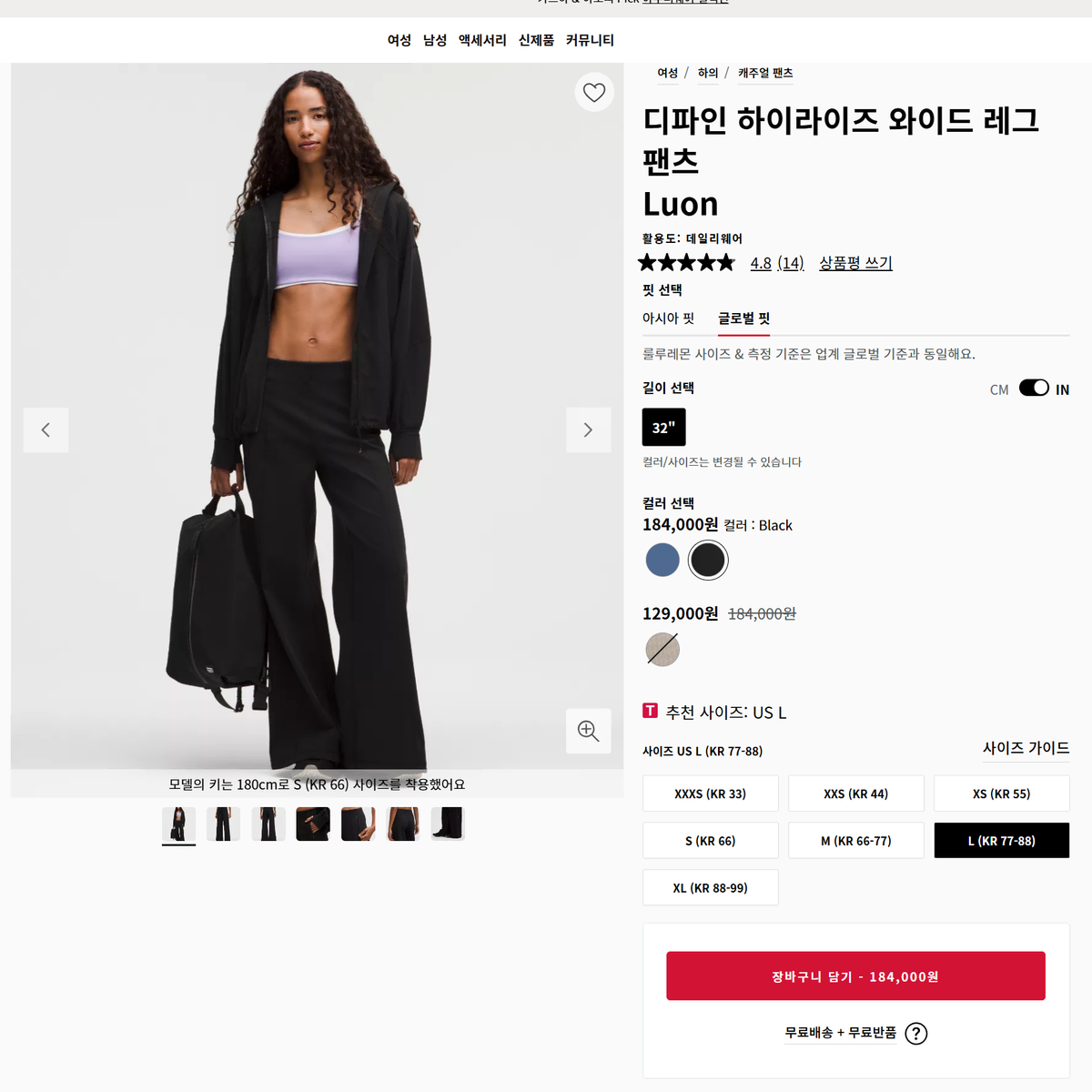
Task: Switch to 아시아 핏 tab
Action: tap(668, 318)
